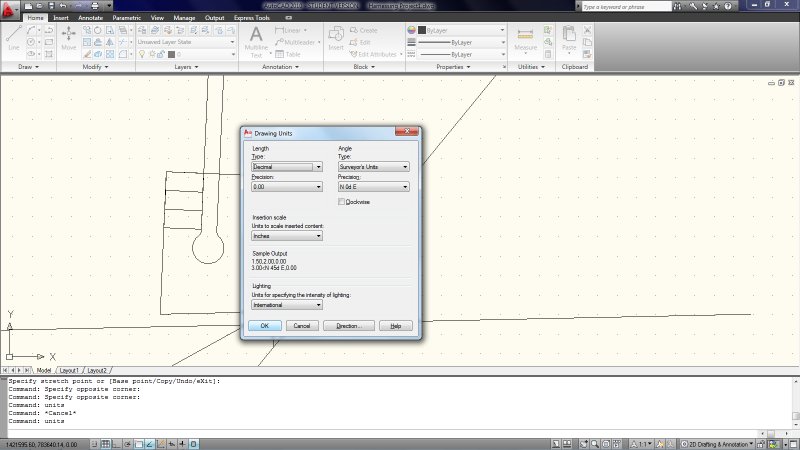The height and width of the screenshot is (450, 800).
Task: Click the Multiline Text tool
Action: tap(256, 41)
